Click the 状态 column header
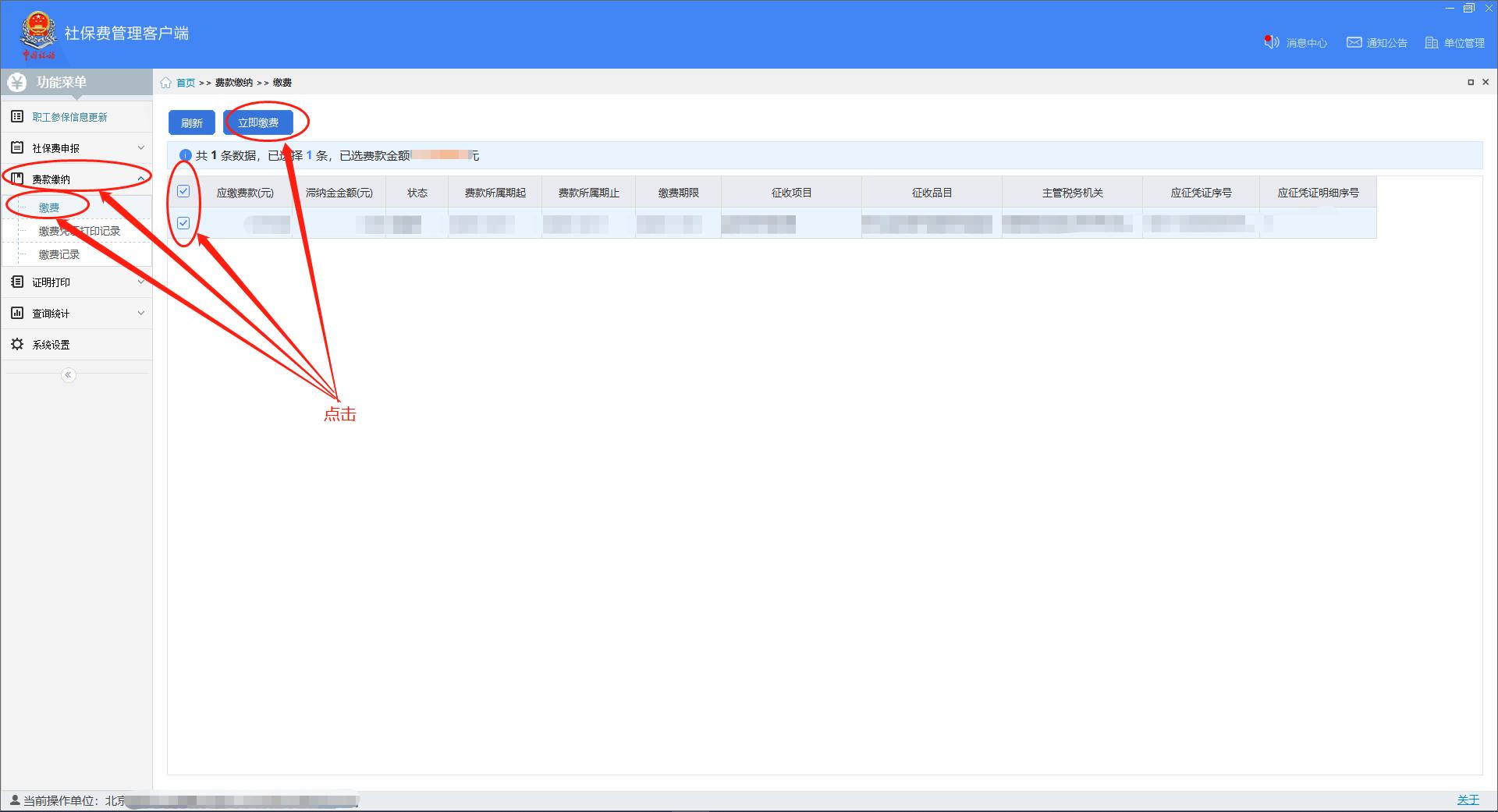Screen dimensions: 1498x812 click(x=417, y=193)
